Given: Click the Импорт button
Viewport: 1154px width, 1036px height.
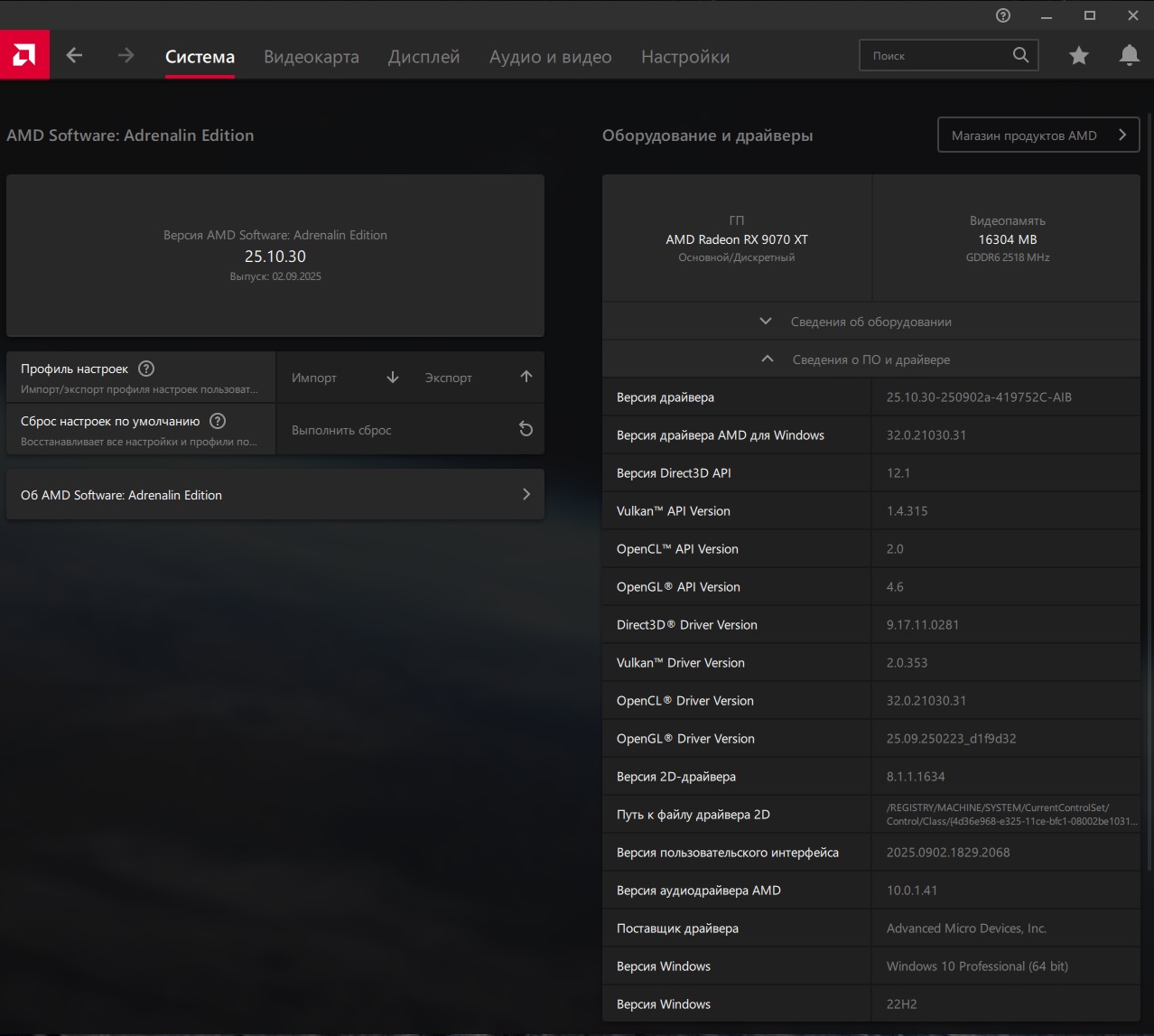Looking at the screenshot, I should point(346,378).
